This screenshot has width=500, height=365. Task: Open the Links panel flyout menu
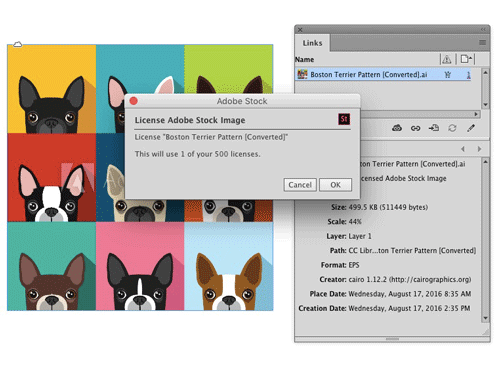click(482, 43)
